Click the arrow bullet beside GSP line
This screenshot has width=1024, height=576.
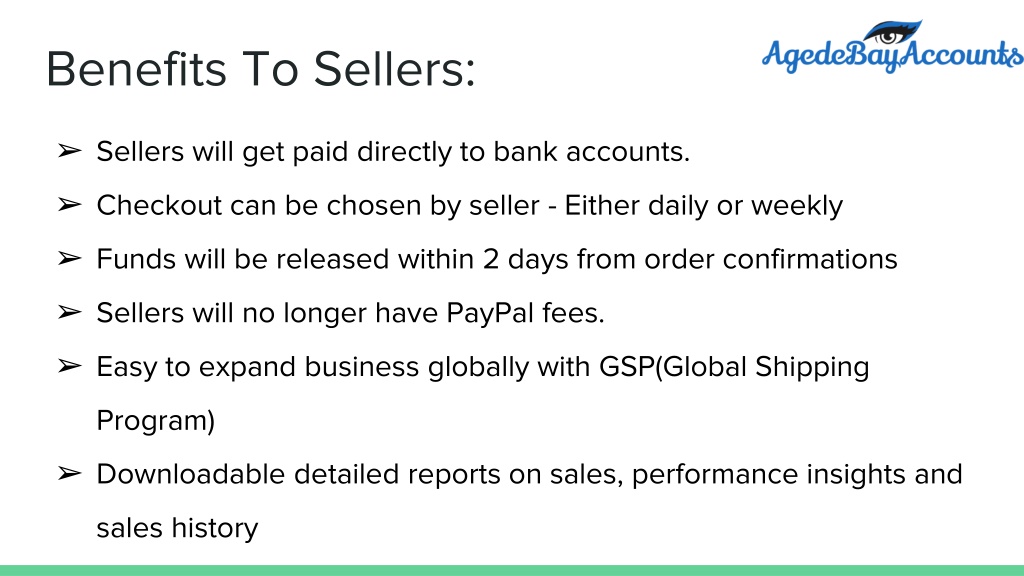tap(69, 366)
